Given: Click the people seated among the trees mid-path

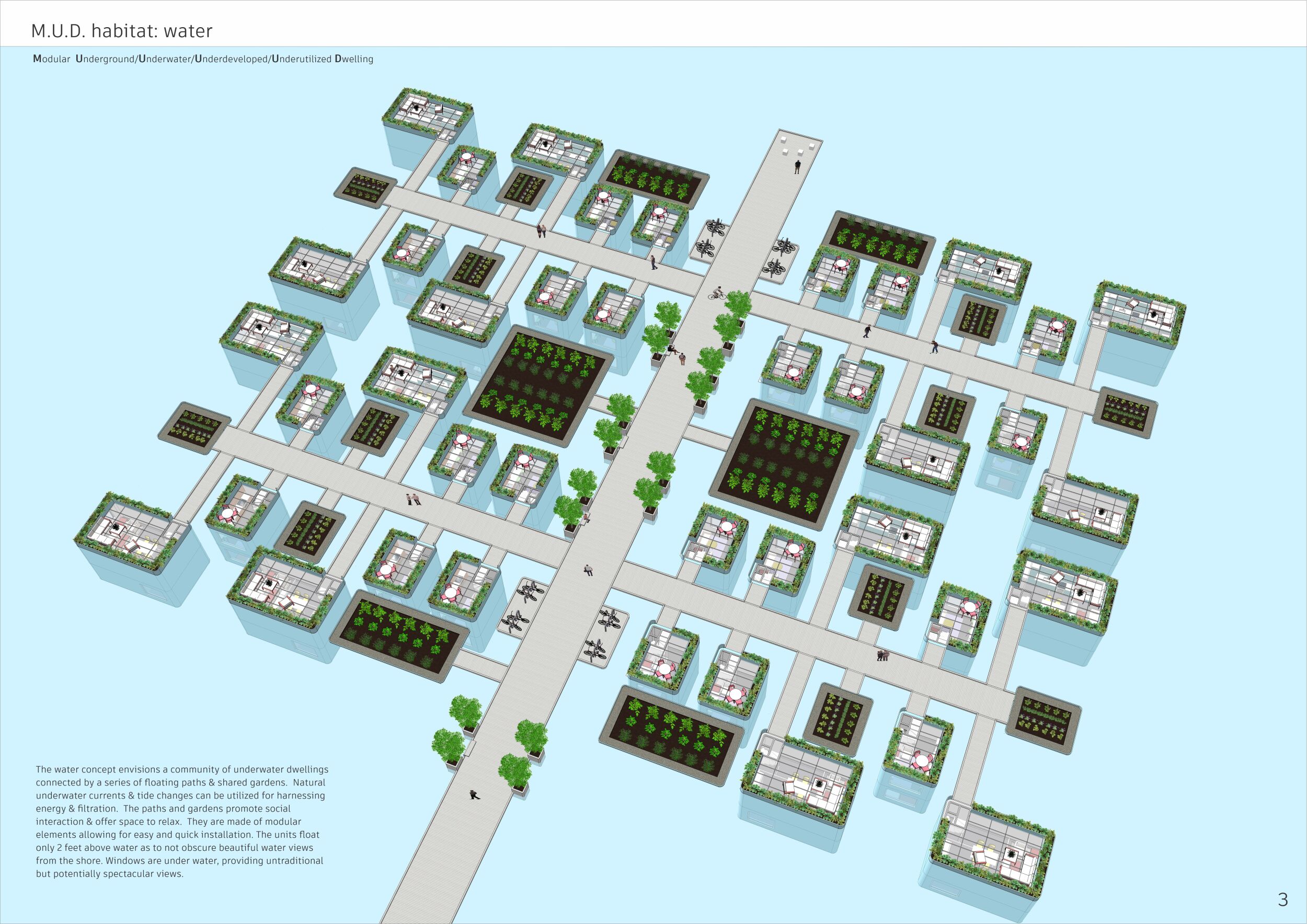Looking at the screenshot, I should click(677, 354).
